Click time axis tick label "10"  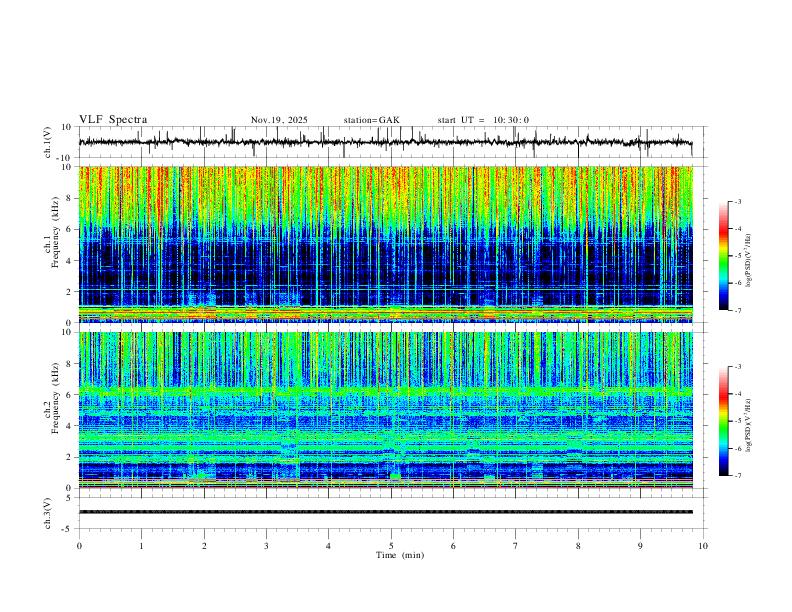pyautogui.click(x=703, y=546)
